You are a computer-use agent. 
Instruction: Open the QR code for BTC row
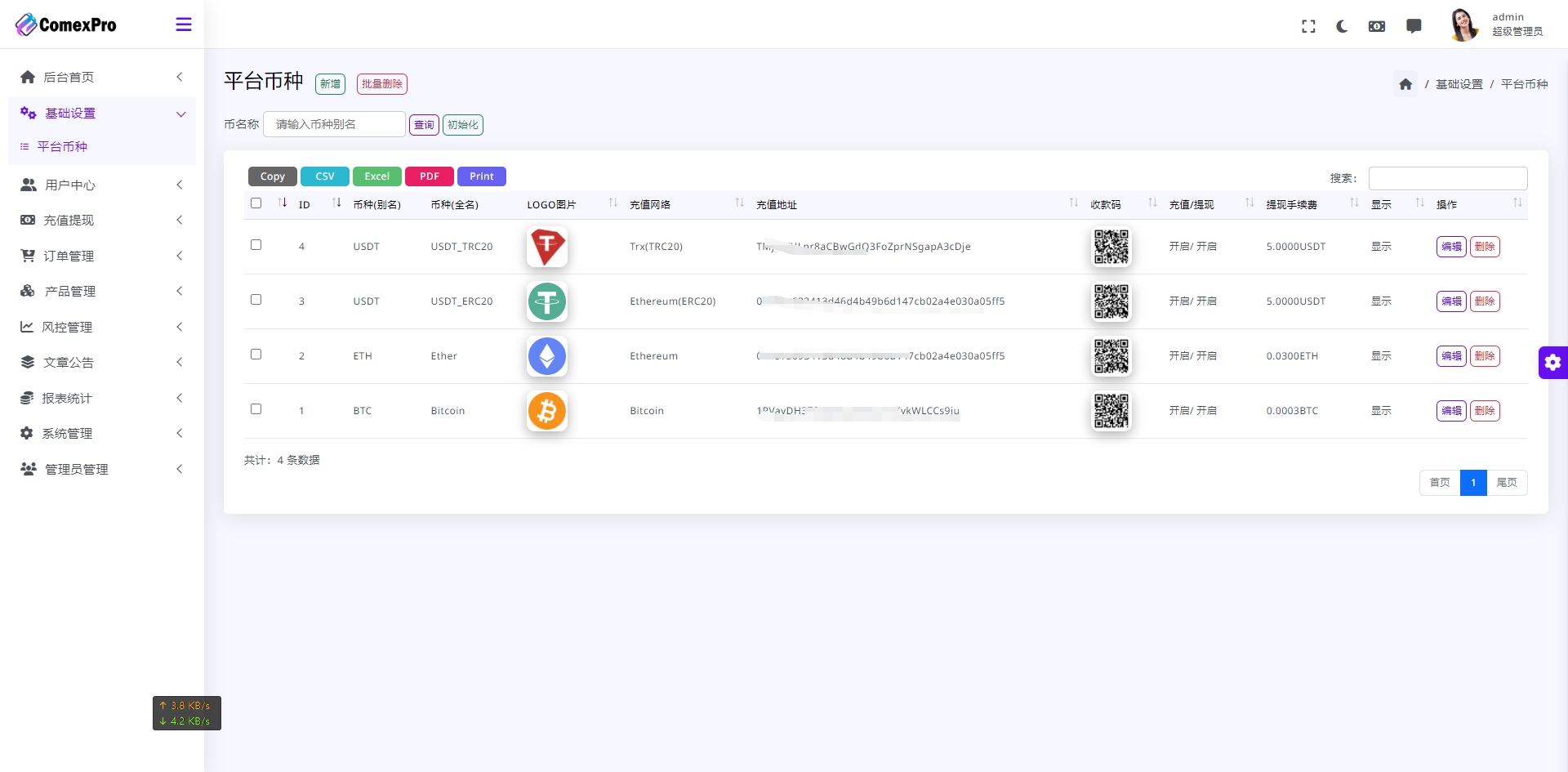tap(1111, 411)
